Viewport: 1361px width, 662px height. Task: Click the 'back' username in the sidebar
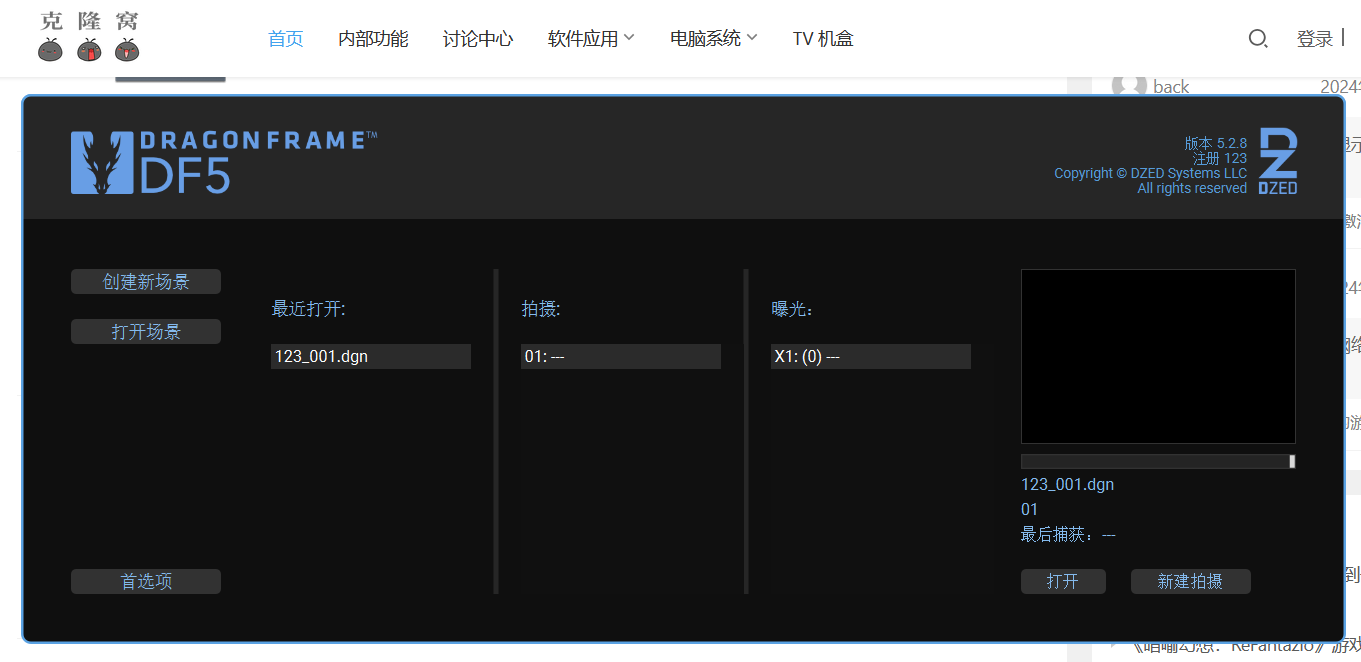[1171, 87]
